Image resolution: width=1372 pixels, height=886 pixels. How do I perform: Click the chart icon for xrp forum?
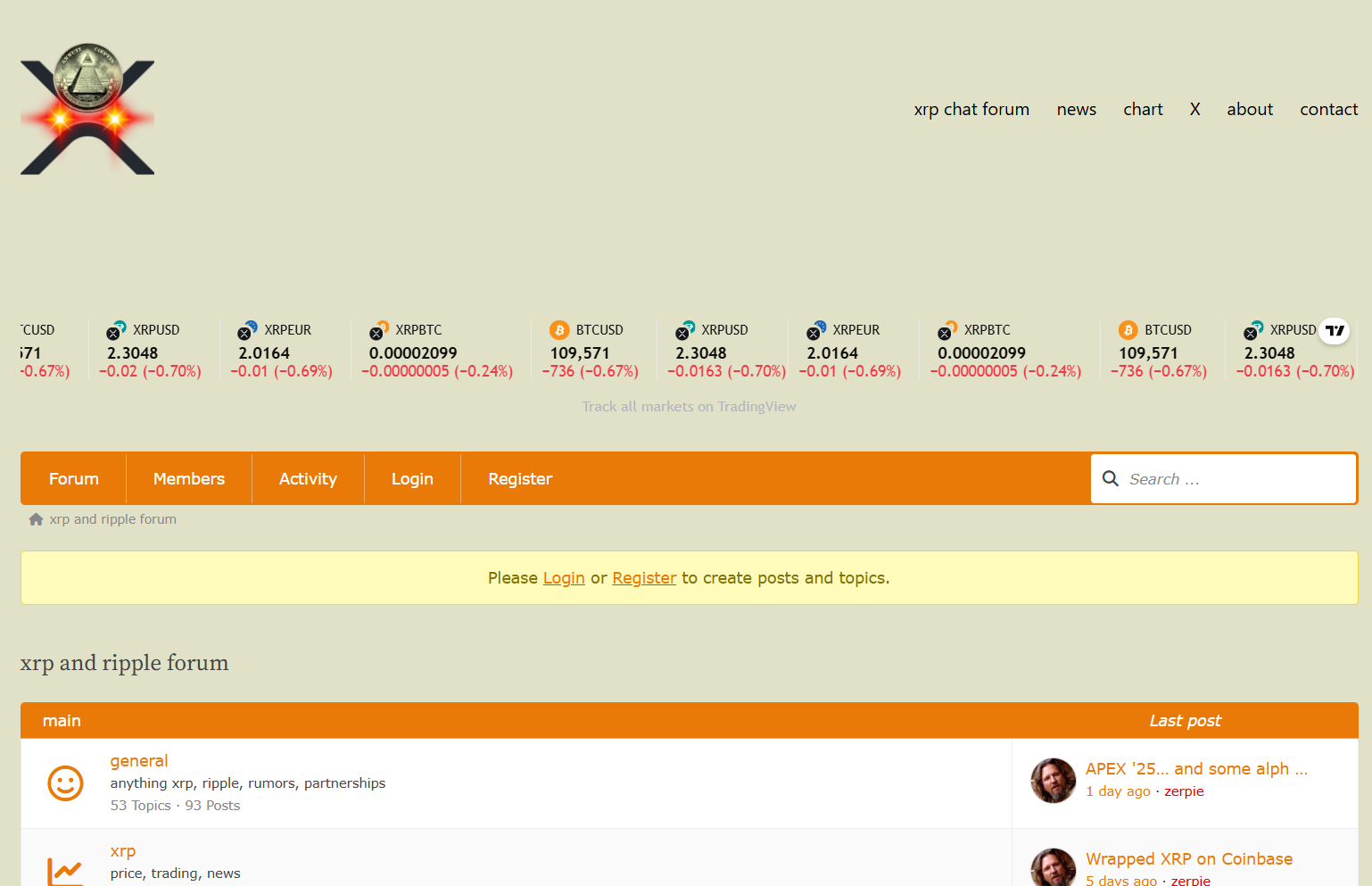point(65,871)
